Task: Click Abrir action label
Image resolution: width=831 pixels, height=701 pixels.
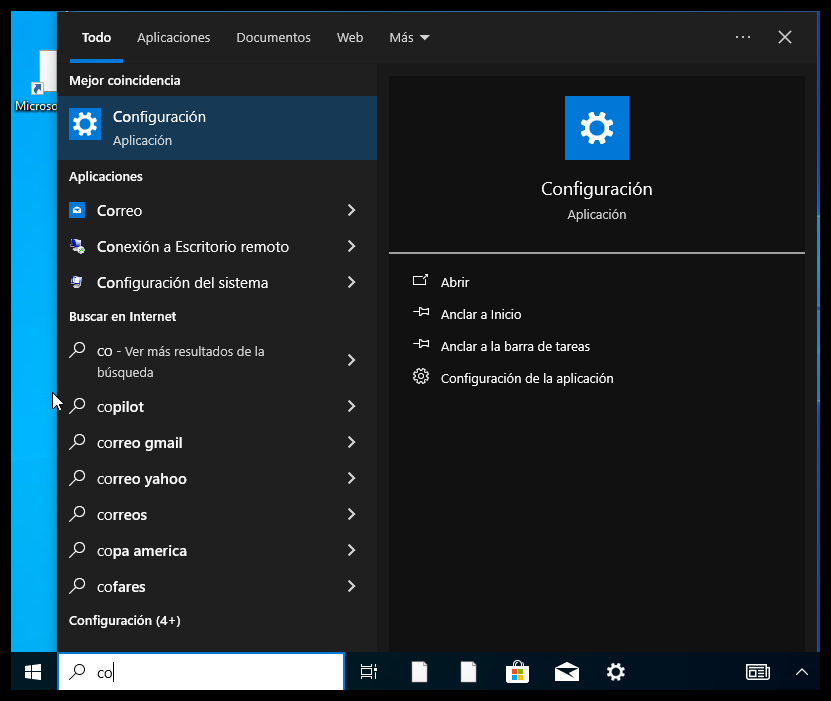Action: coord(455,282)
